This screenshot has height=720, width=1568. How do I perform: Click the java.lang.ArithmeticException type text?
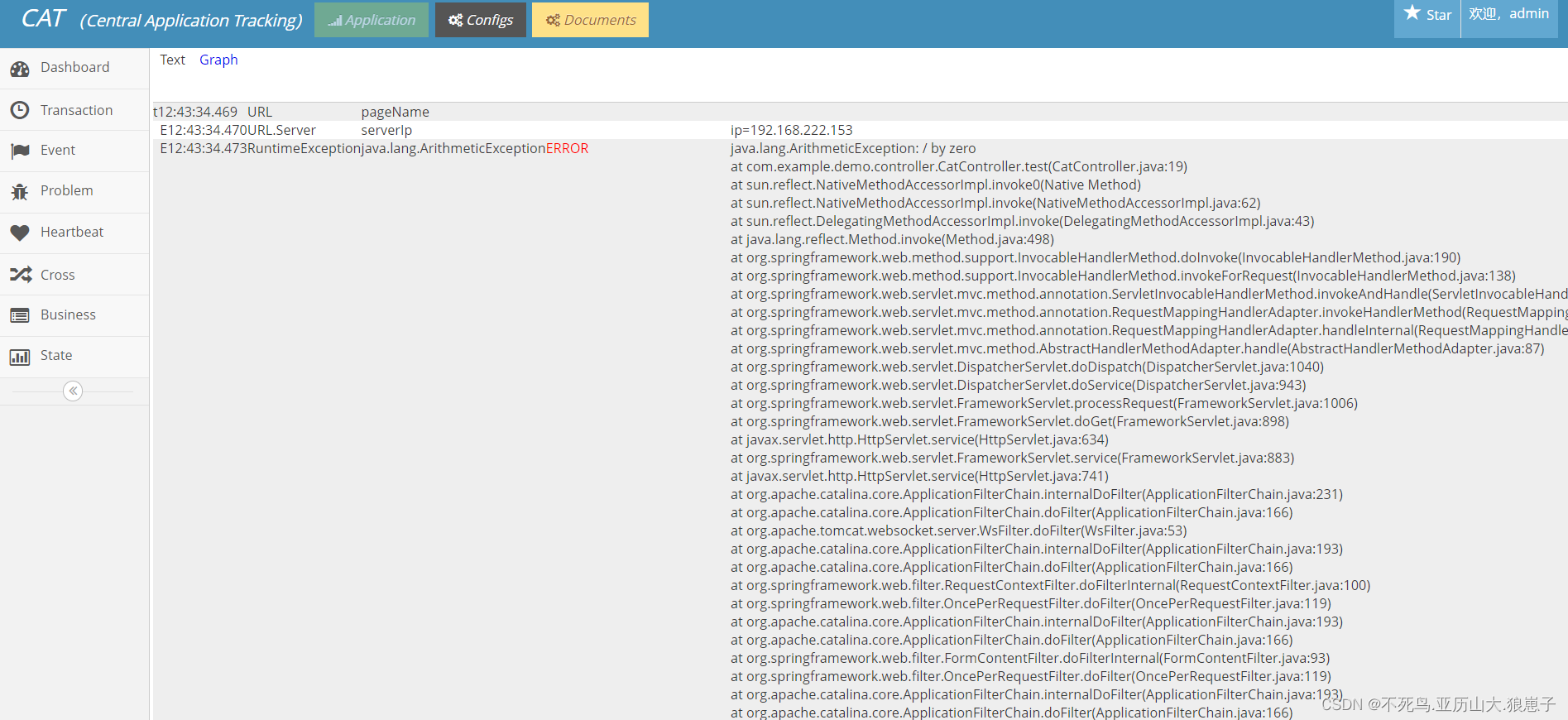pyautogui.click(x=453, y=149)
